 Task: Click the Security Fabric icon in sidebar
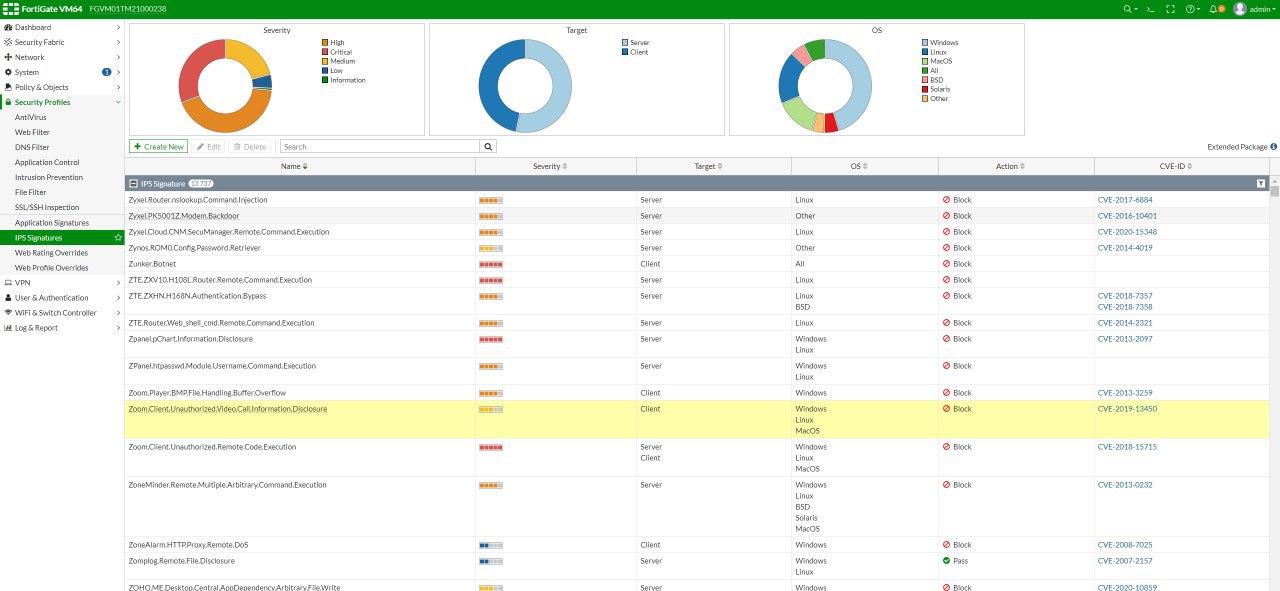pyautogui.click(x=8, y=42)
